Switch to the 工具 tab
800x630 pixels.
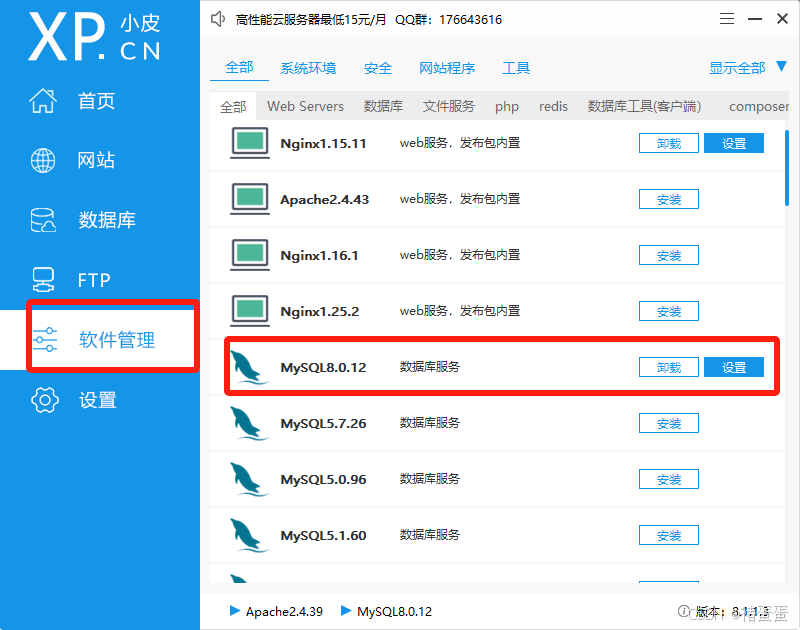pyautogui.click(x=516, y=68)
